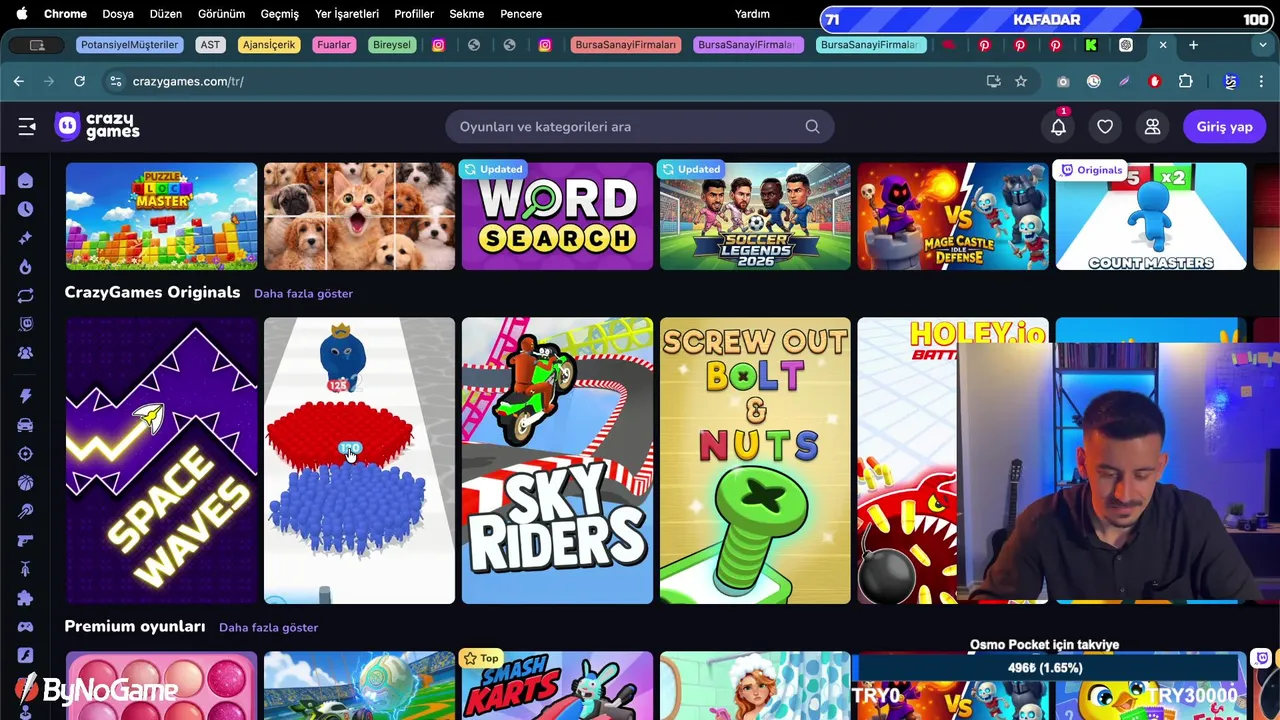Open gun games icon in sidebar

25,540
